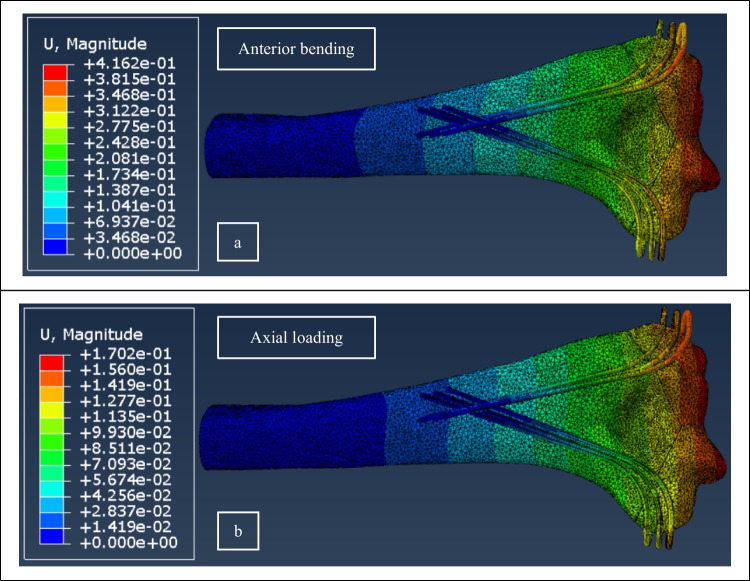Select legend value +2.775e-01
The image size is (750, 581).
(x=130, y=127)
